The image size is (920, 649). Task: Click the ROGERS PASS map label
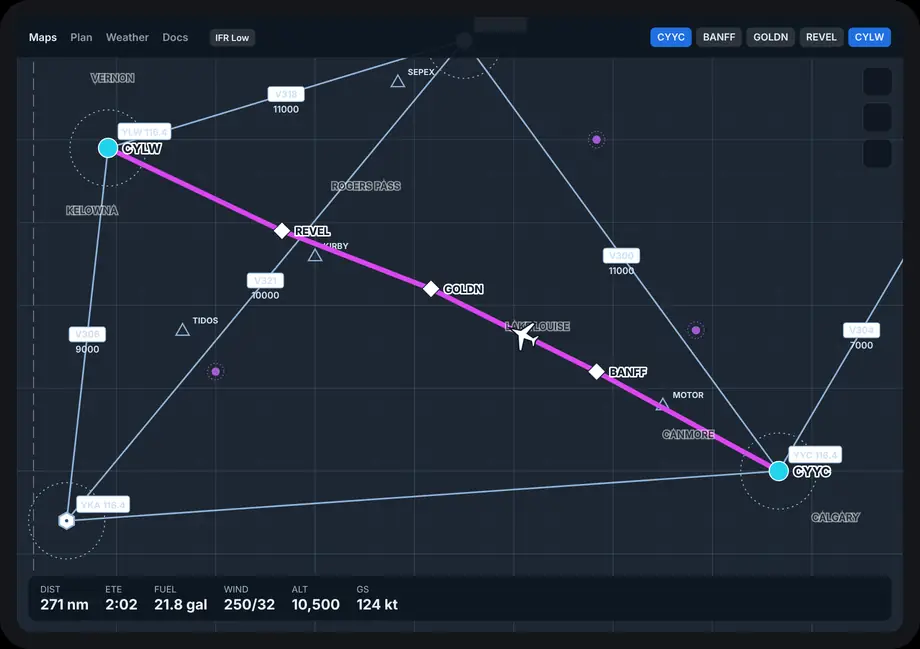[366, 186]
